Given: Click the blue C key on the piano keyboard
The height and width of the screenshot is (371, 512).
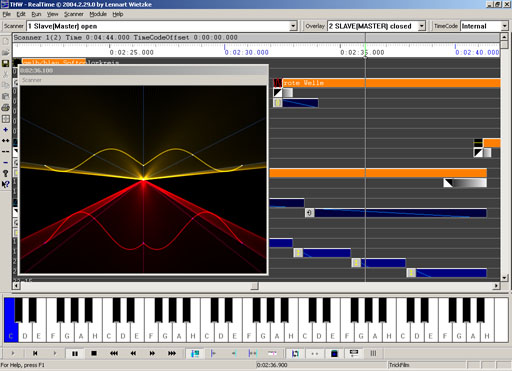Looking at the screenshot, I should 10,320.
